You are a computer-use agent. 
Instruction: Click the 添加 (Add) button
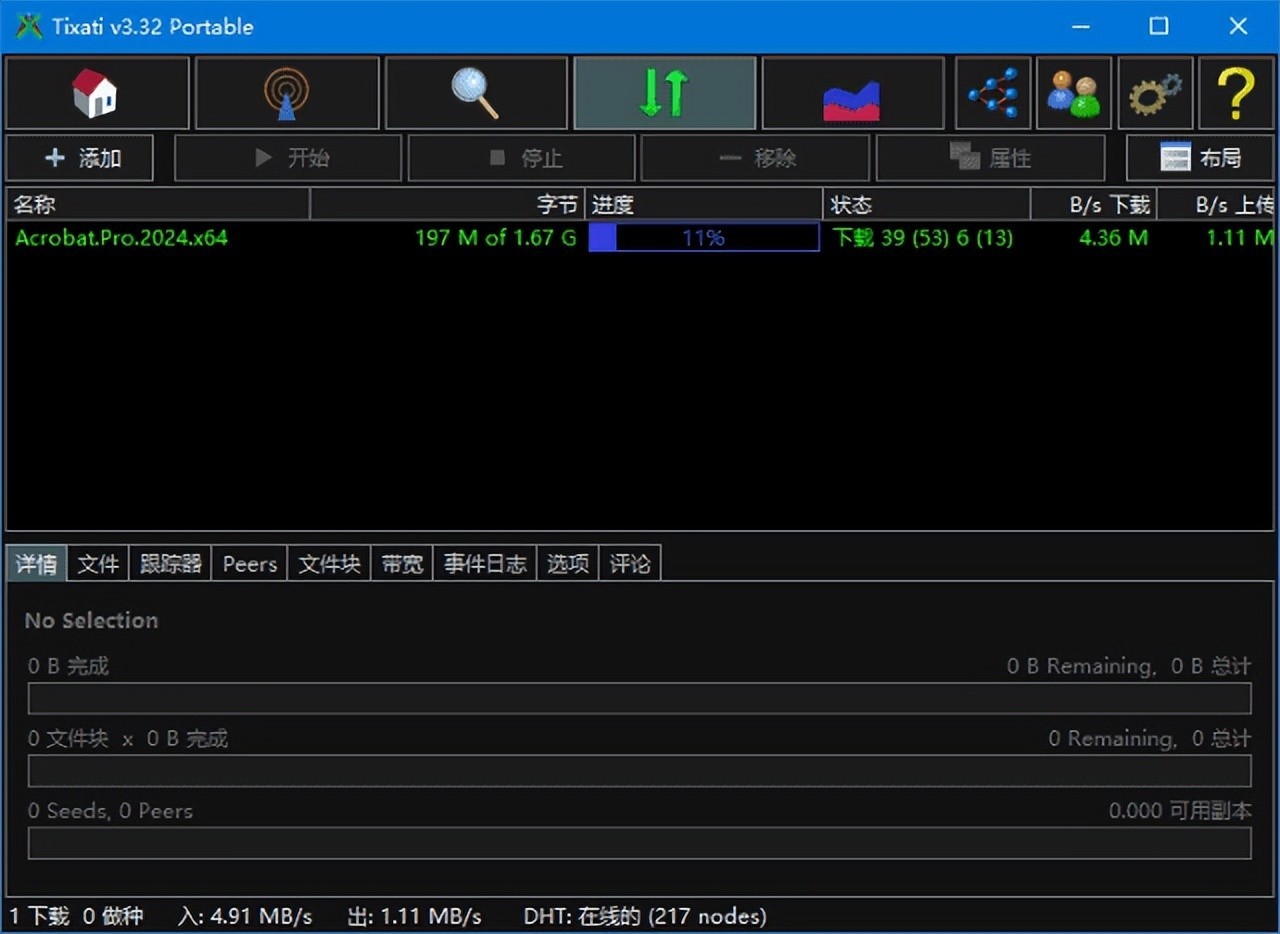pos(80,158)
